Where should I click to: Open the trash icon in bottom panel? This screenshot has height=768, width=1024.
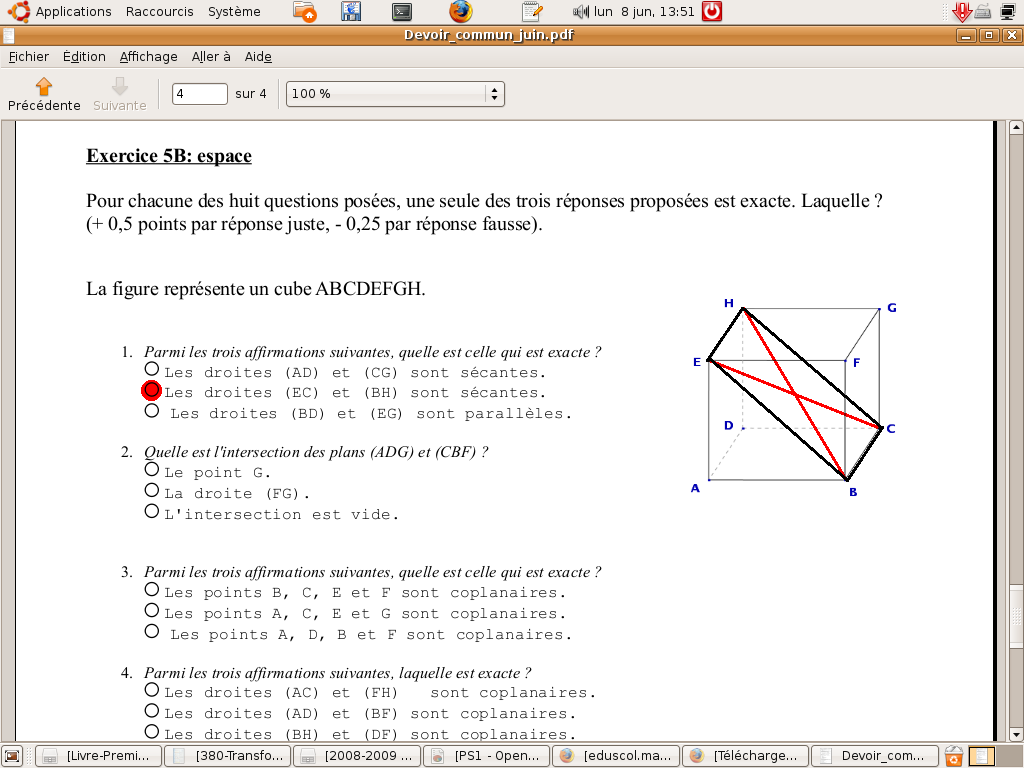click(x=954, y=756)
